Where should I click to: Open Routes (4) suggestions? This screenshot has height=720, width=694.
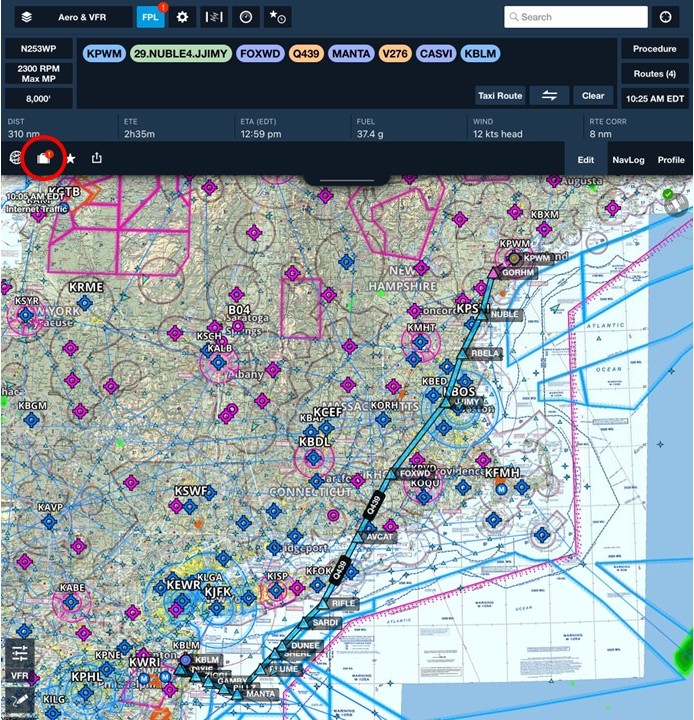pyautogui.click(x=655, y=73)
